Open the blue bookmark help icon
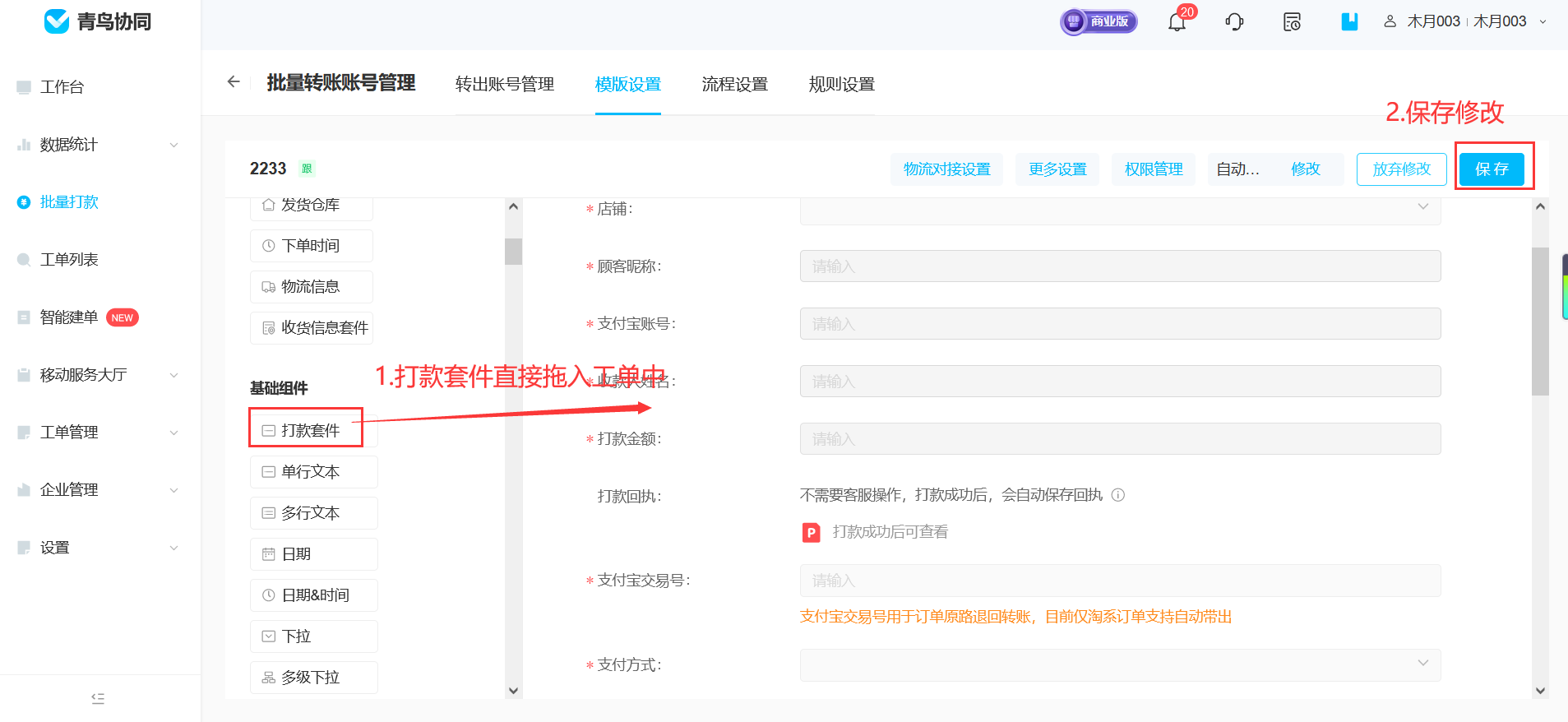Screen dimensions: 1568x722 click(1349, 22)
